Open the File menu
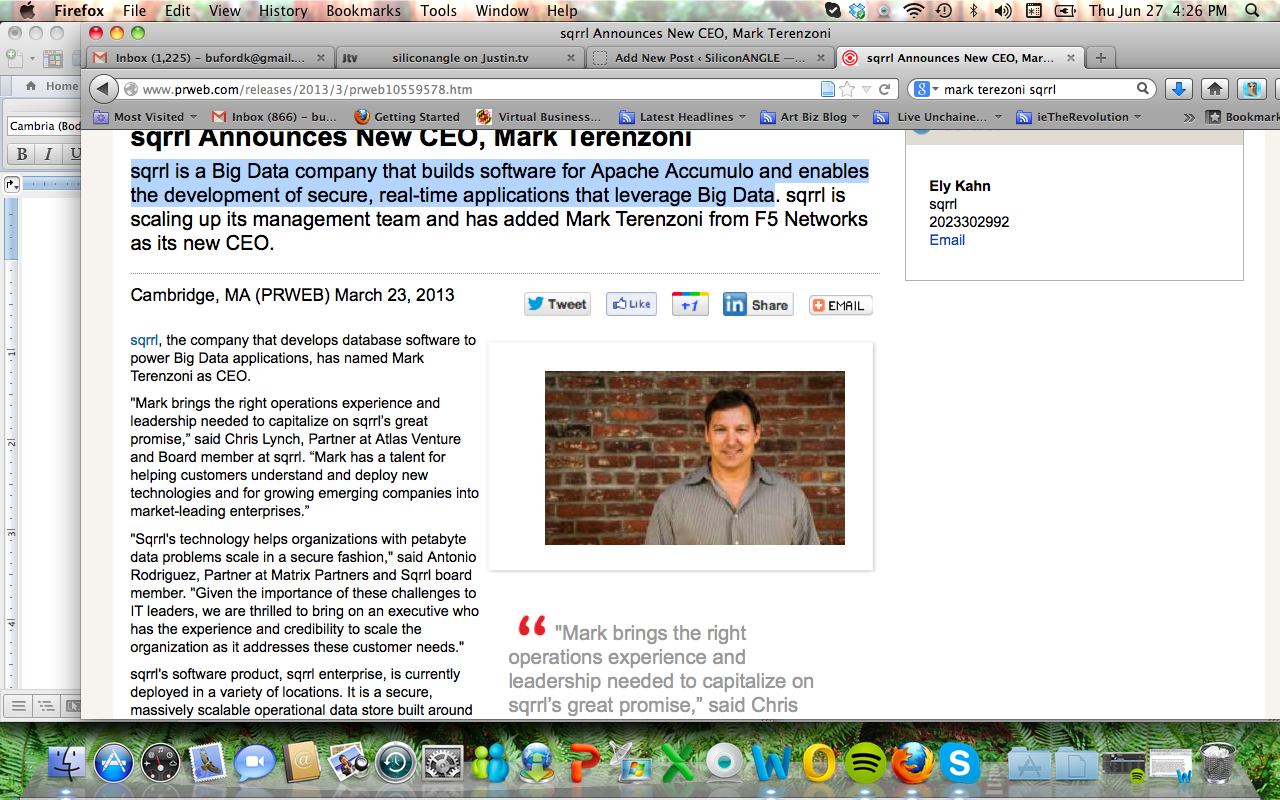The width and height of the screenshot is (1280, 800). (134, 11)
